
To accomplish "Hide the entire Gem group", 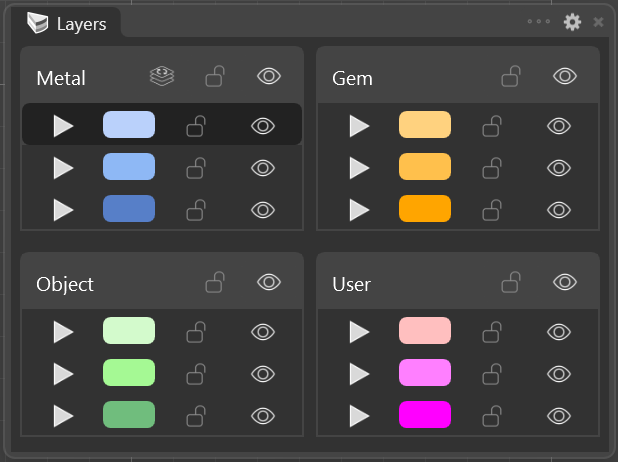I will coord(565,76).
